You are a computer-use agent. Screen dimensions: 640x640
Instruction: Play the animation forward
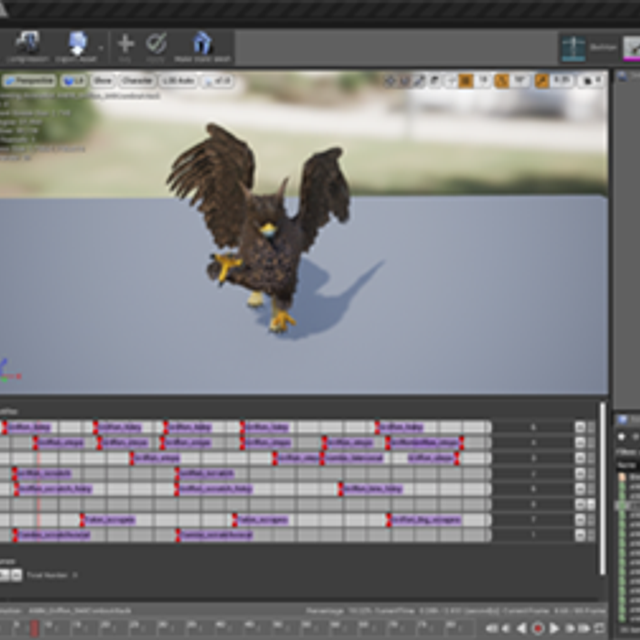(554, 628)
